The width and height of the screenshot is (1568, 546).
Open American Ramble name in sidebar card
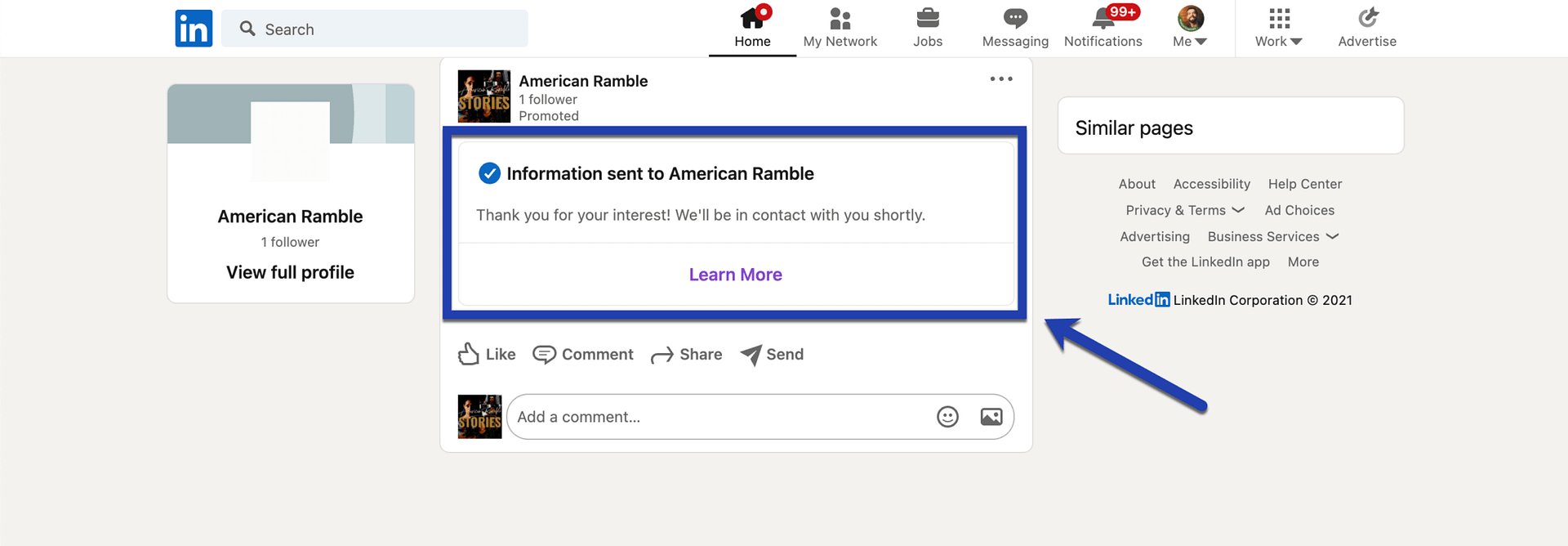click(x=291, y=217)
